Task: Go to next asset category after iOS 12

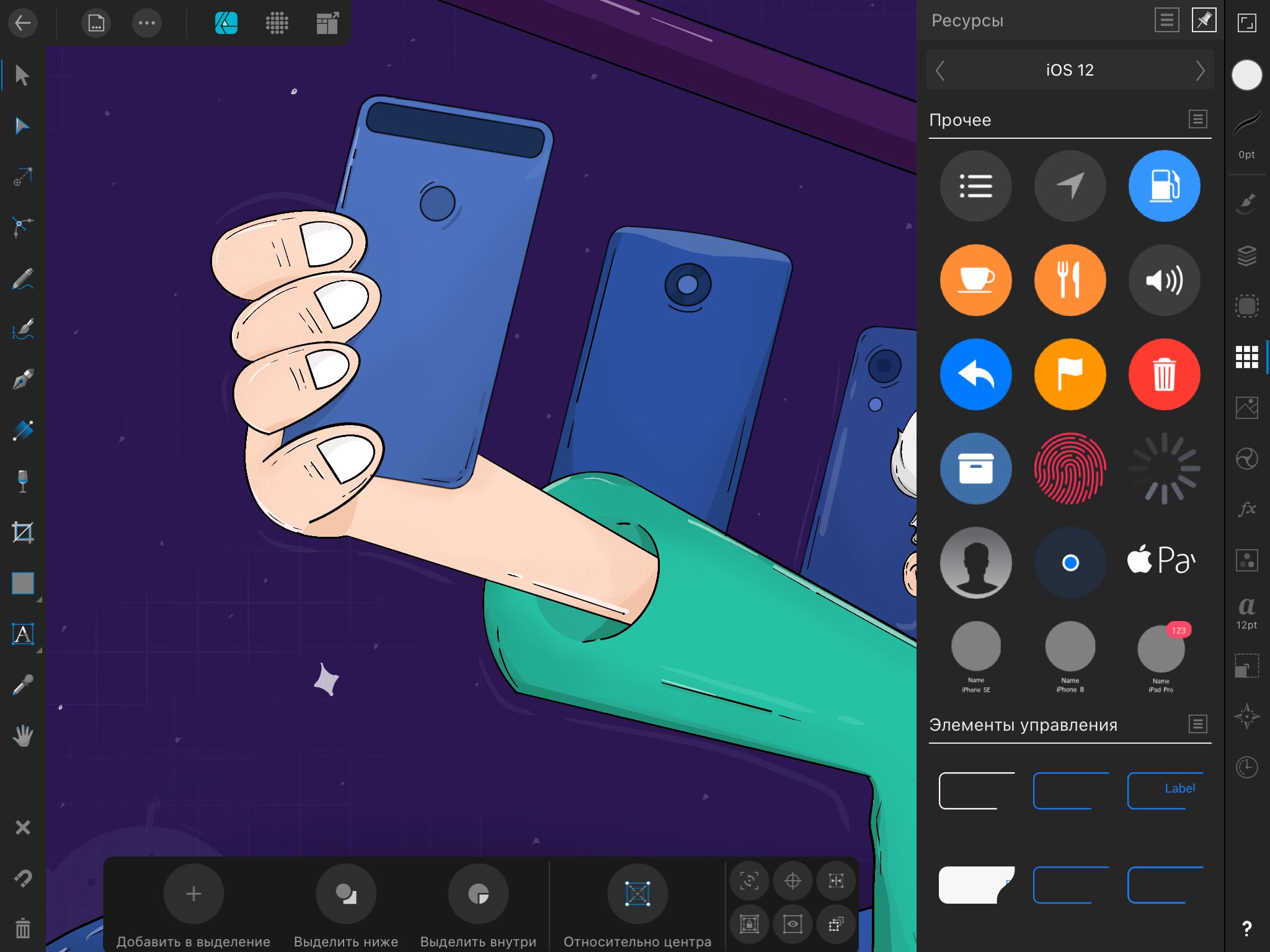Action: tap(1199, 70)
